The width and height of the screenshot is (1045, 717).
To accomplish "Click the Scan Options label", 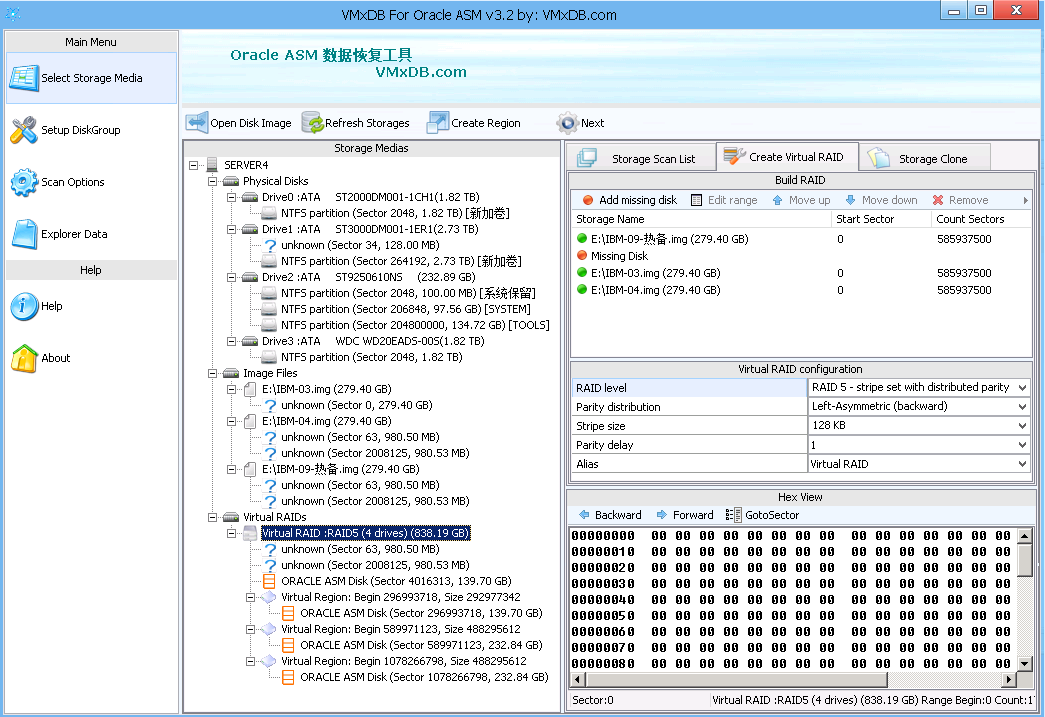I will point(73,182).
